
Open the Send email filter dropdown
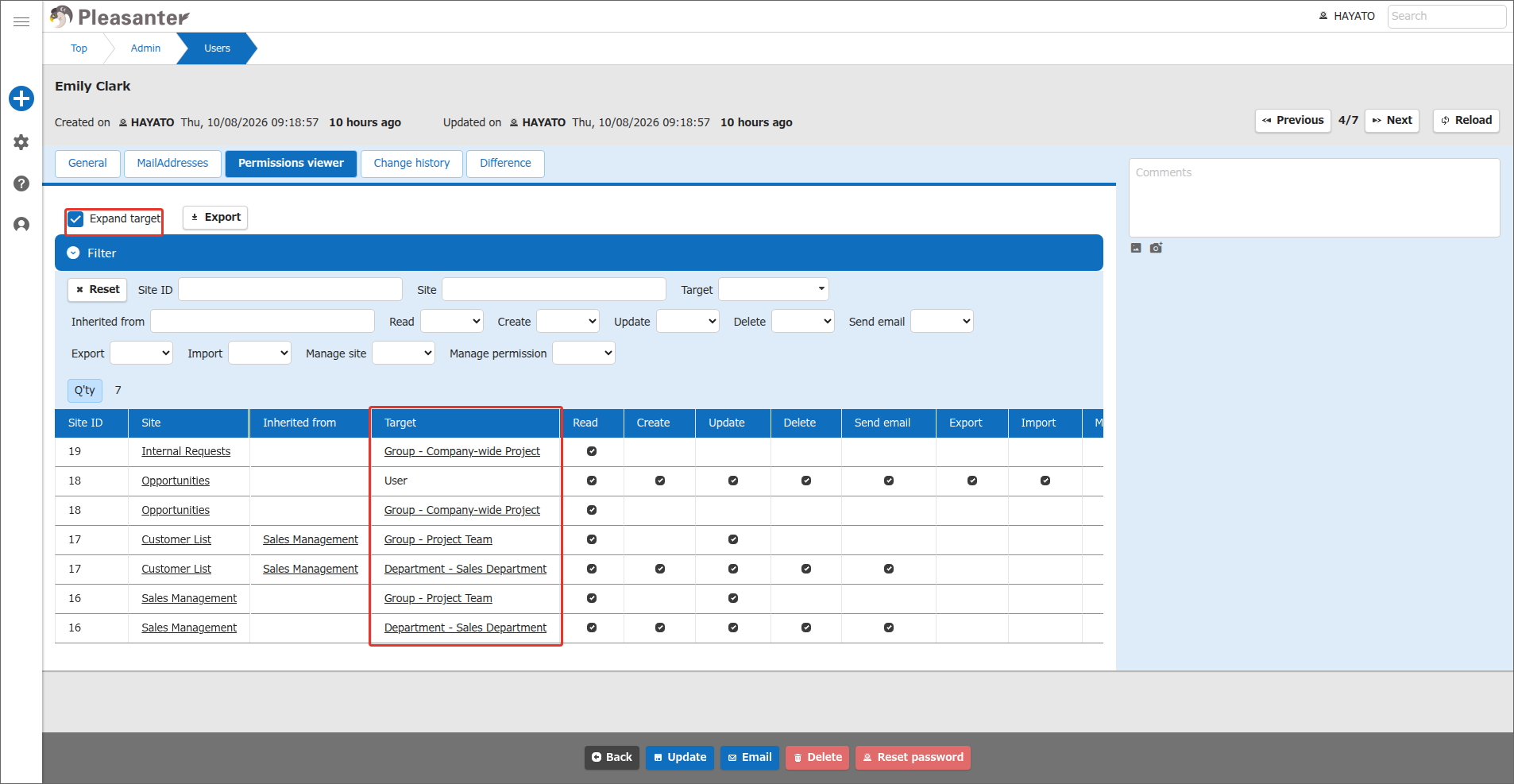click(x=942, y=321)
